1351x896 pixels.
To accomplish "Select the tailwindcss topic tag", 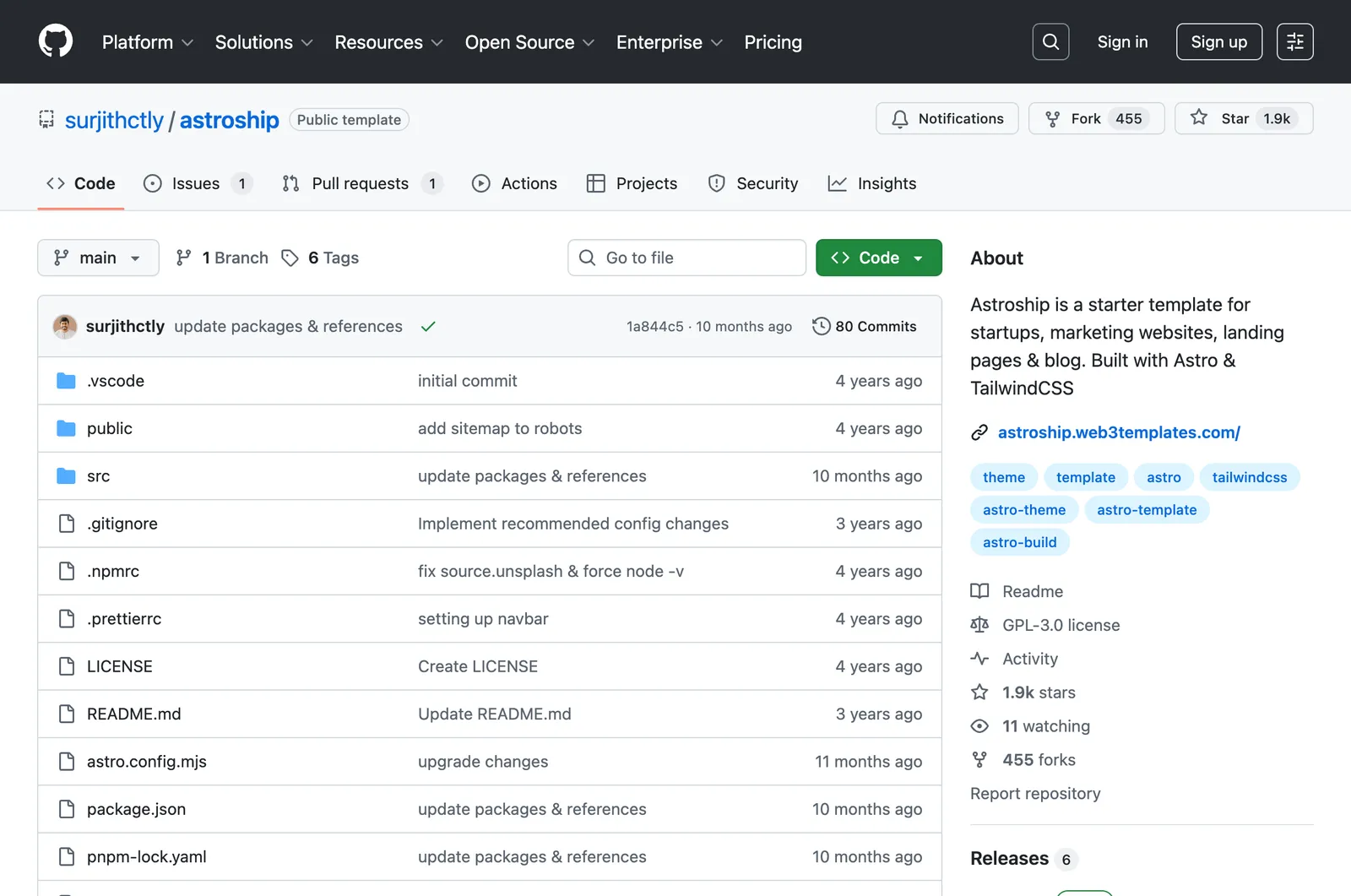I will pos(1250,477).
